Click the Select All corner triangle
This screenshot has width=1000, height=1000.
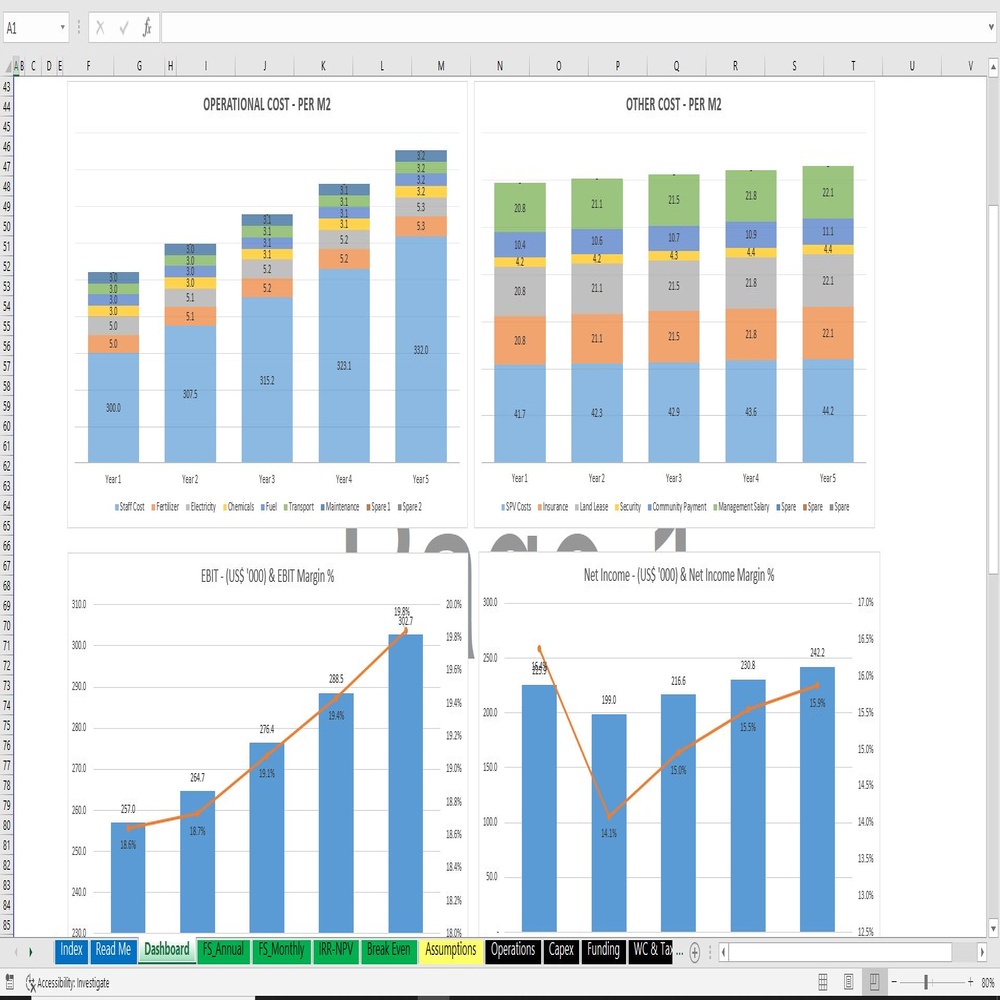9,66
